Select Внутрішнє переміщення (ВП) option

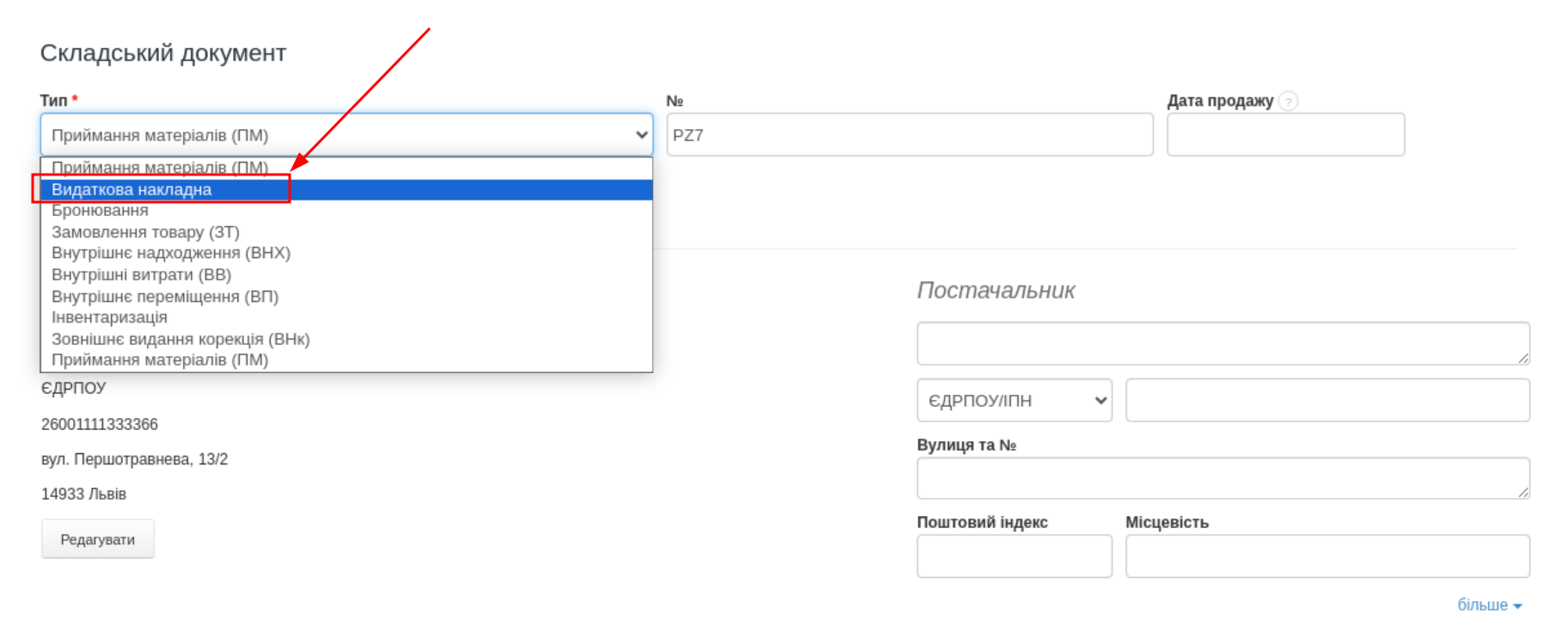[x=165, y=297]
